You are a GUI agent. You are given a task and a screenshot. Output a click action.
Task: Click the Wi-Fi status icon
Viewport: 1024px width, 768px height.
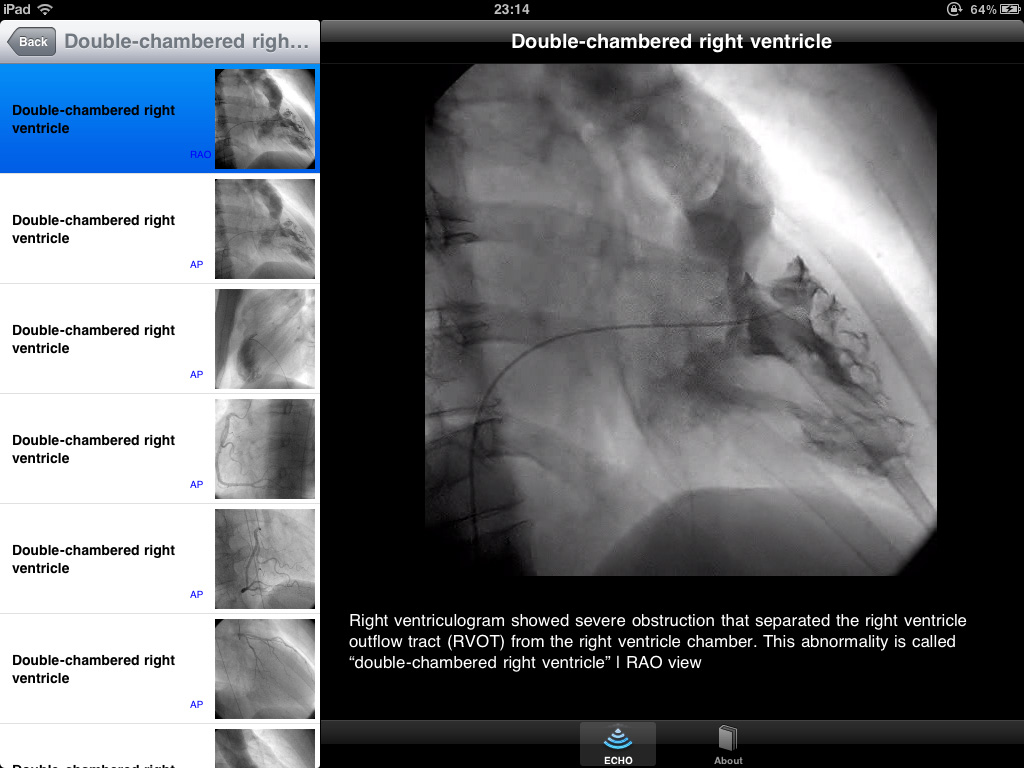point(45,9)
